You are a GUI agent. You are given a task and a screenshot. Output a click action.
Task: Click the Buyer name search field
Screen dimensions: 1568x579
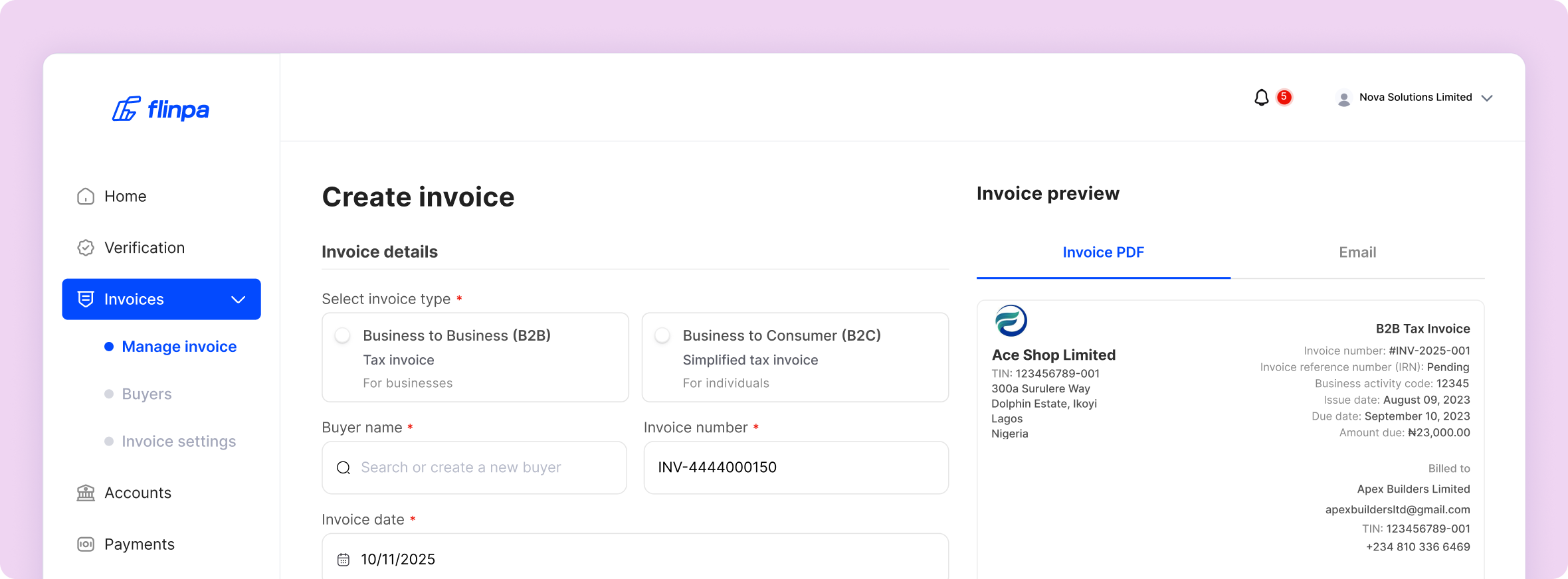click(474, 467)
